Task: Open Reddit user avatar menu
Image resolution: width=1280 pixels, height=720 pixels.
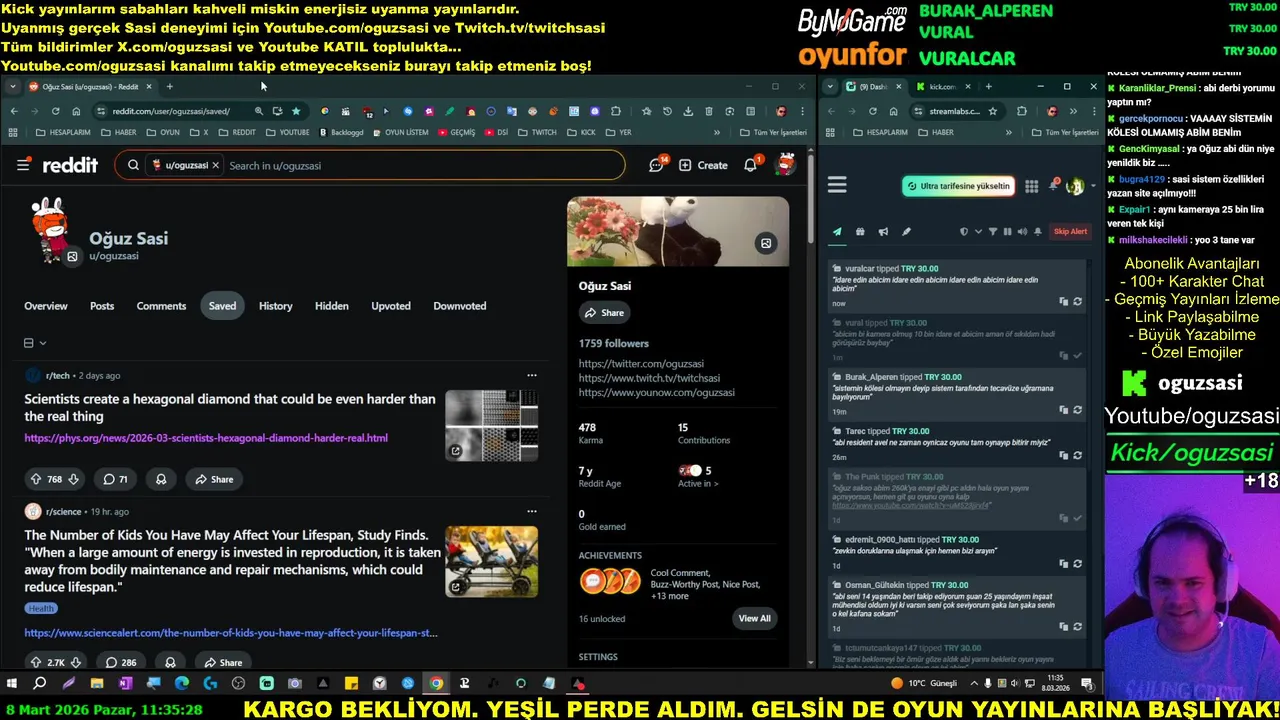Action: [786, 165]
